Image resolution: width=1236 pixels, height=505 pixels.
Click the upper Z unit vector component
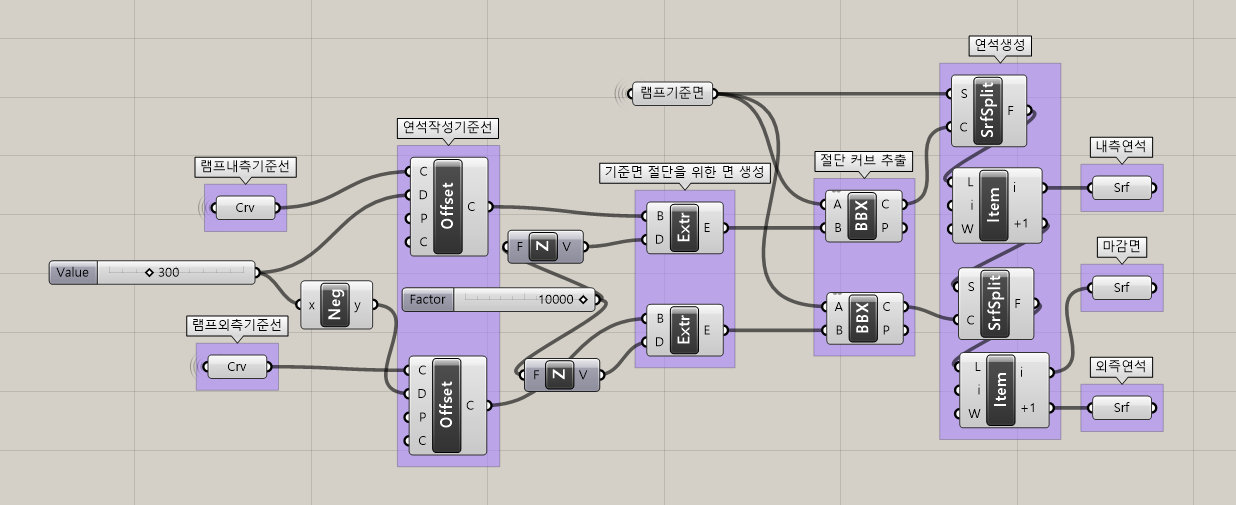click(541, 246)
